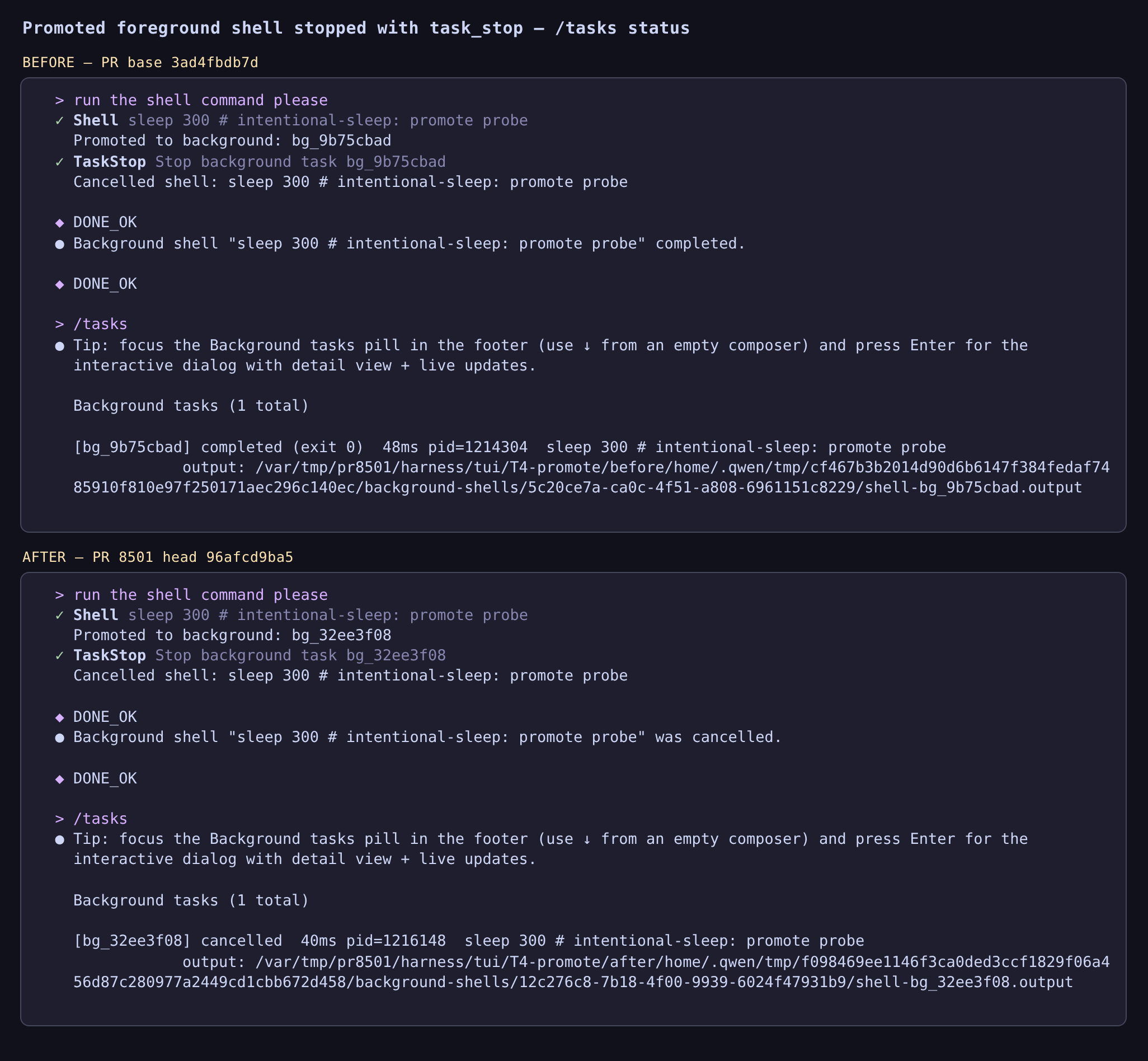Click the second DONE_OK diamond in BEFORE panel
1148x1061 pixels.
[59, 284]
